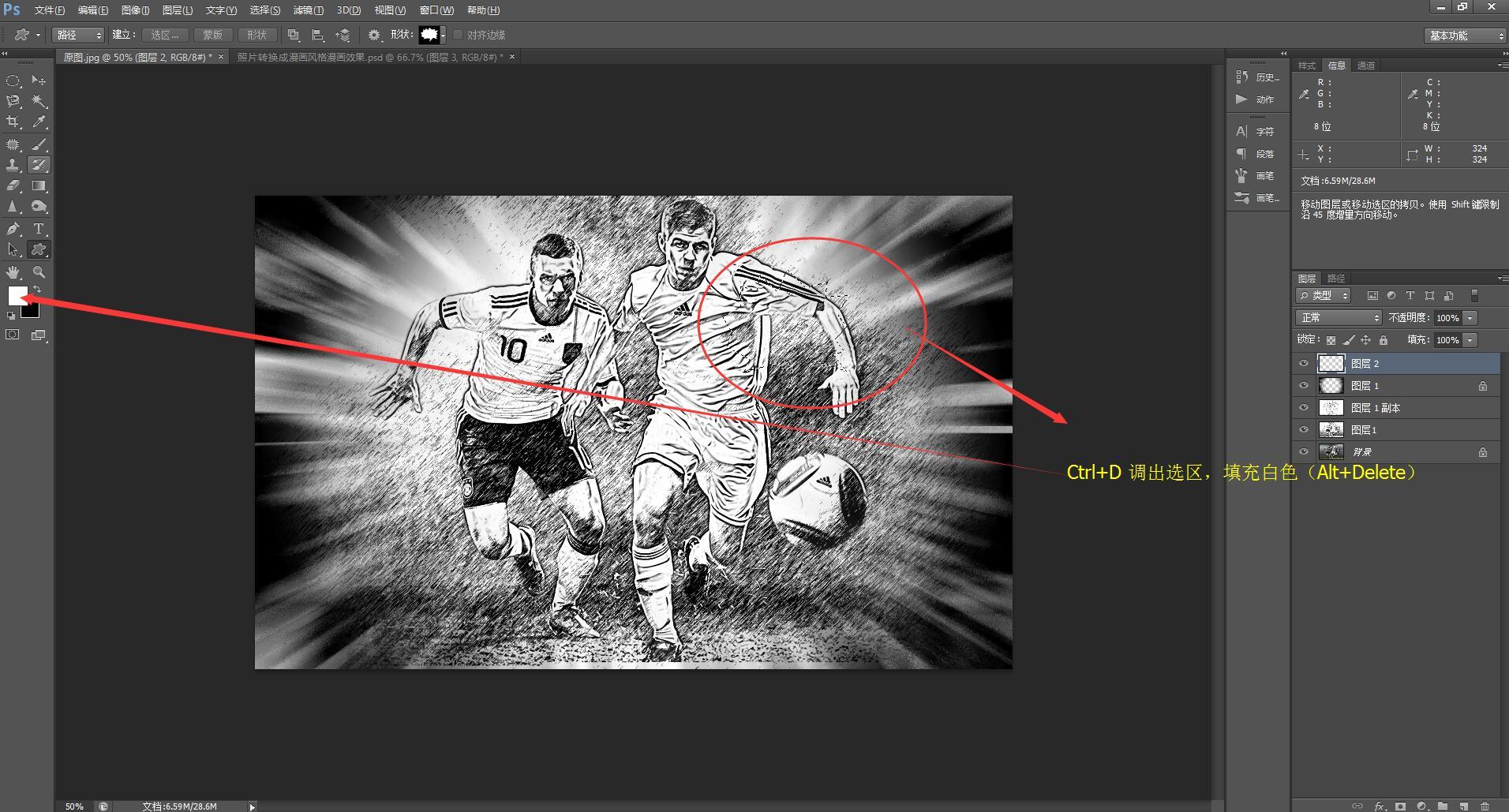Switch to the 照片转换成漫画风格 psd document tab
1509x812 pixels.
tap(369, 57)
